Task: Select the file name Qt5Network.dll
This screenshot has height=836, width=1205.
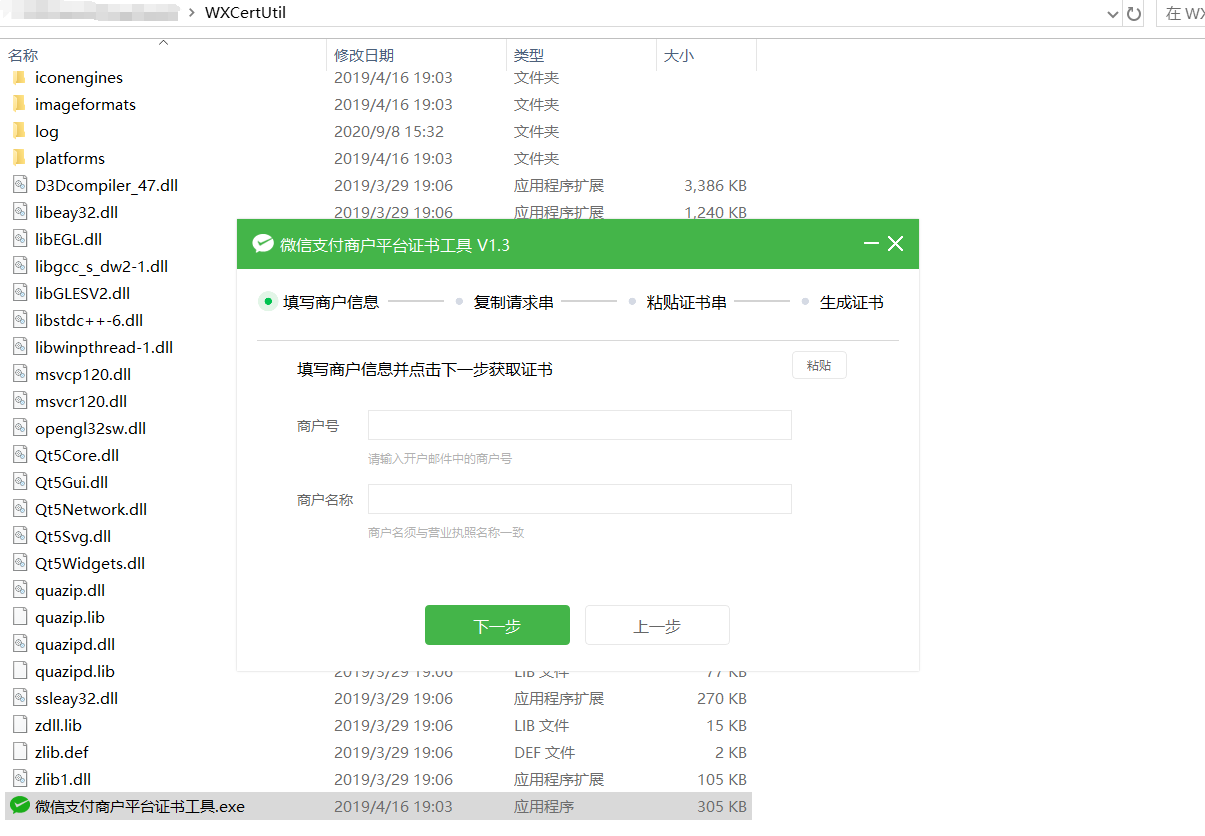Action: coord(91,509)
